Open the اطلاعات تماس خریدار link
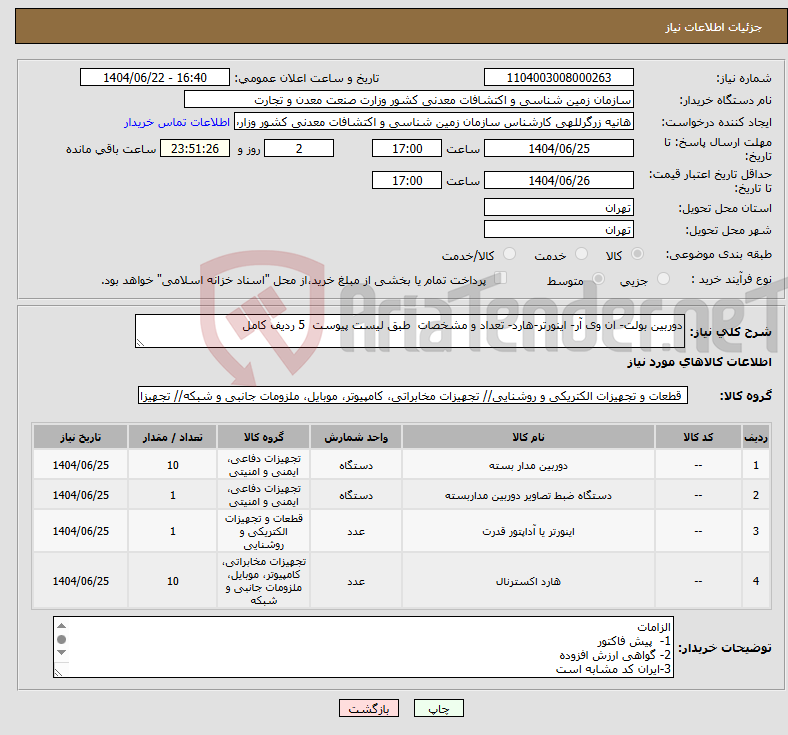This screenshot has height=735, width=788. 177,122
